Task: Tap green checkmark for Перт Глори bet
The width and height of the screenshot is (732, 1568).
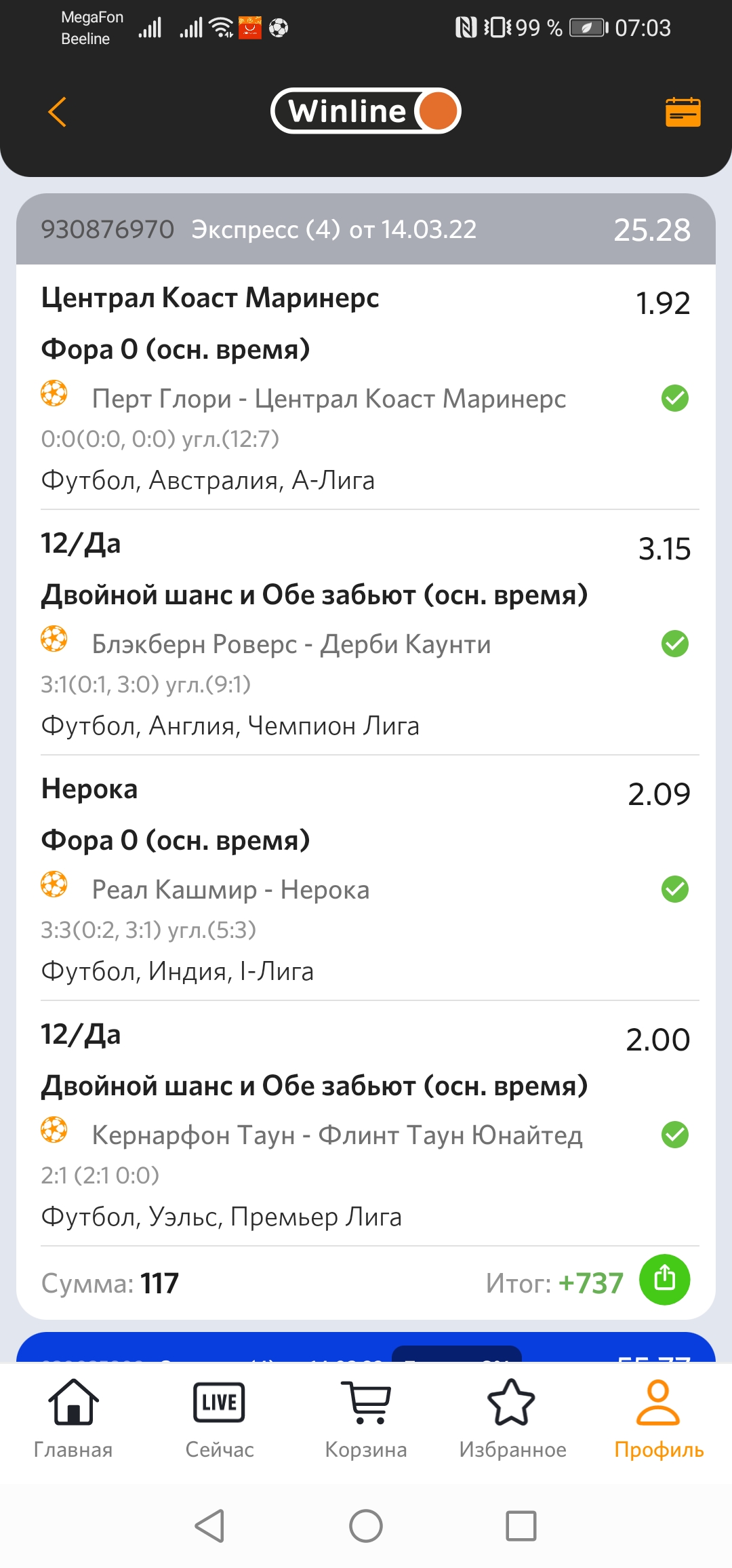Action: [x=674, y=398]
